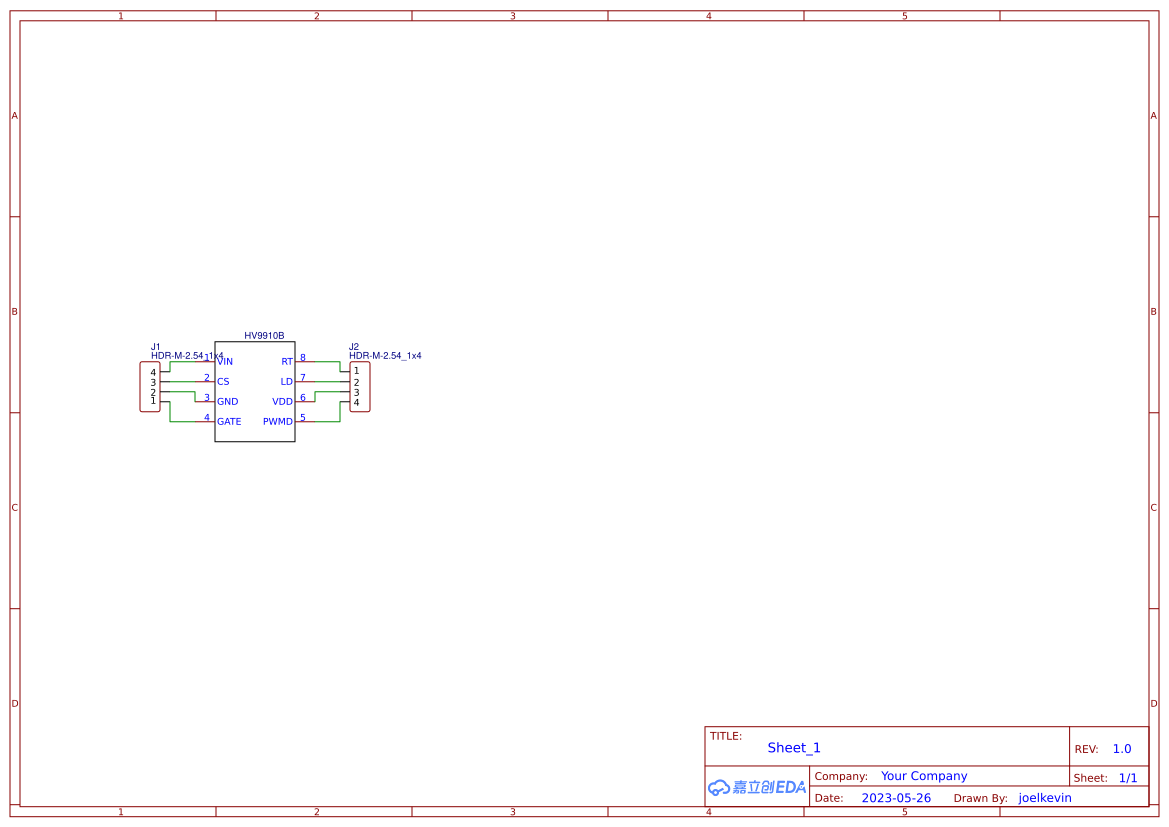Image resolution: width=1169 pixels, height=827 pixels.
Task: Click the joelkevin drawn-by name
Action: [1044, 797]
